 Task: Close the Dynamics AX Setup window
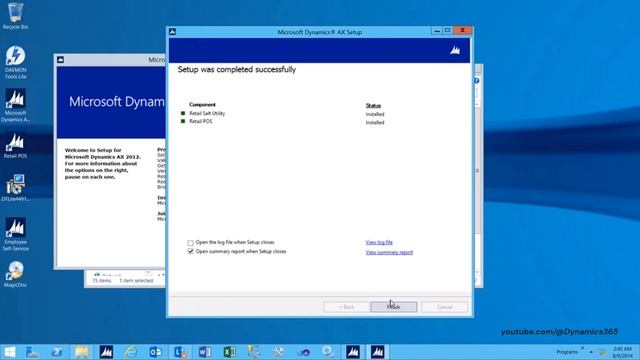coord(462,31)
